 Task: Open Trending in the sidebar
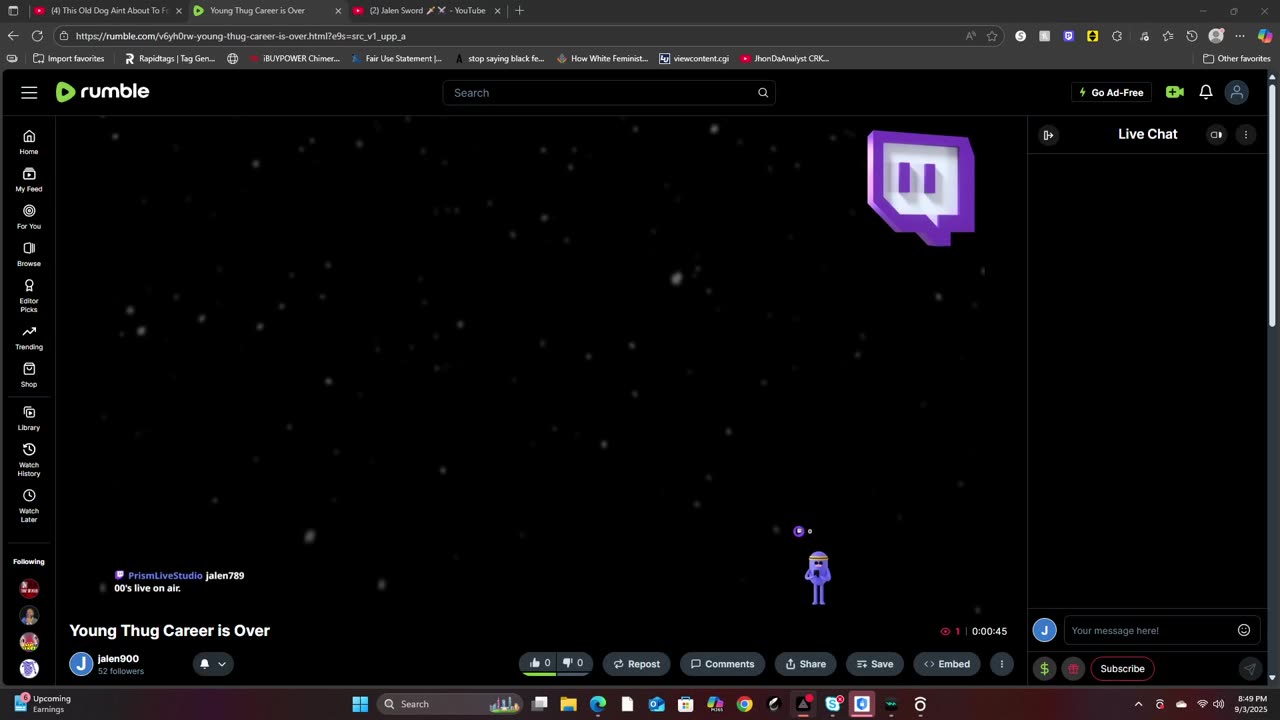click(x=29, y=338)
